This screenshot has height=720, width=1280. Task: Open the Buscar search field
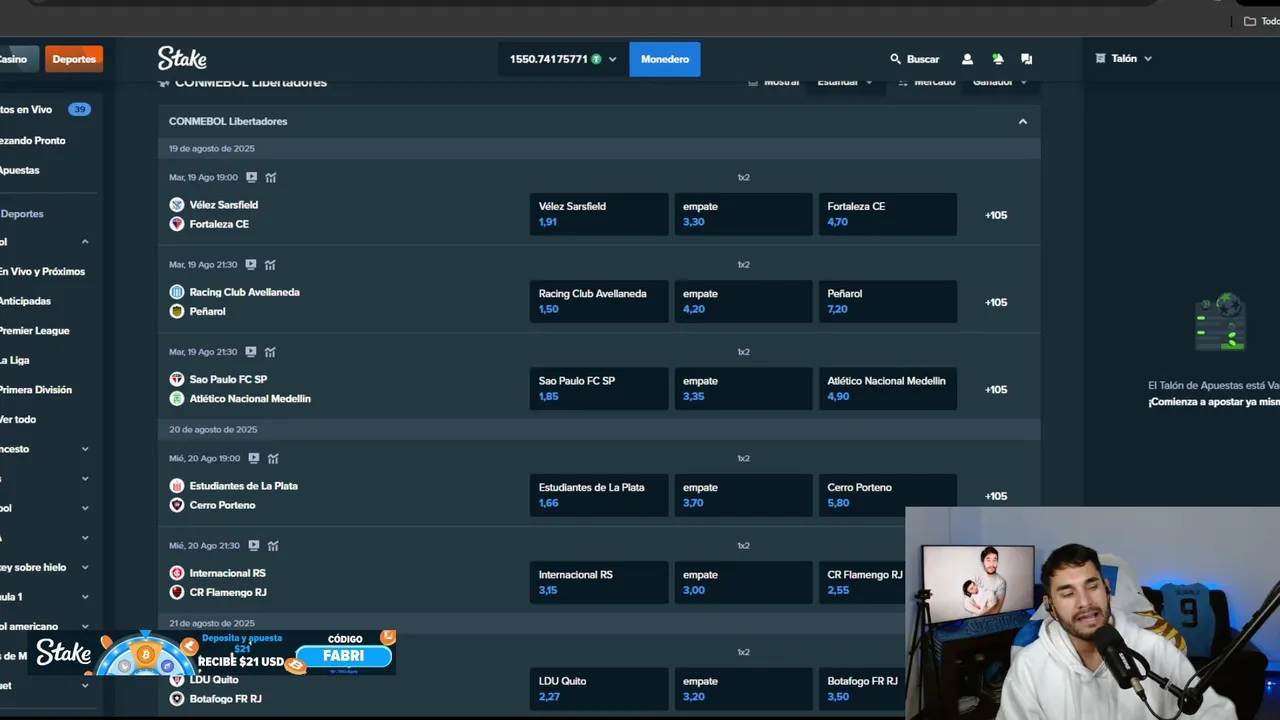point(915,59)
